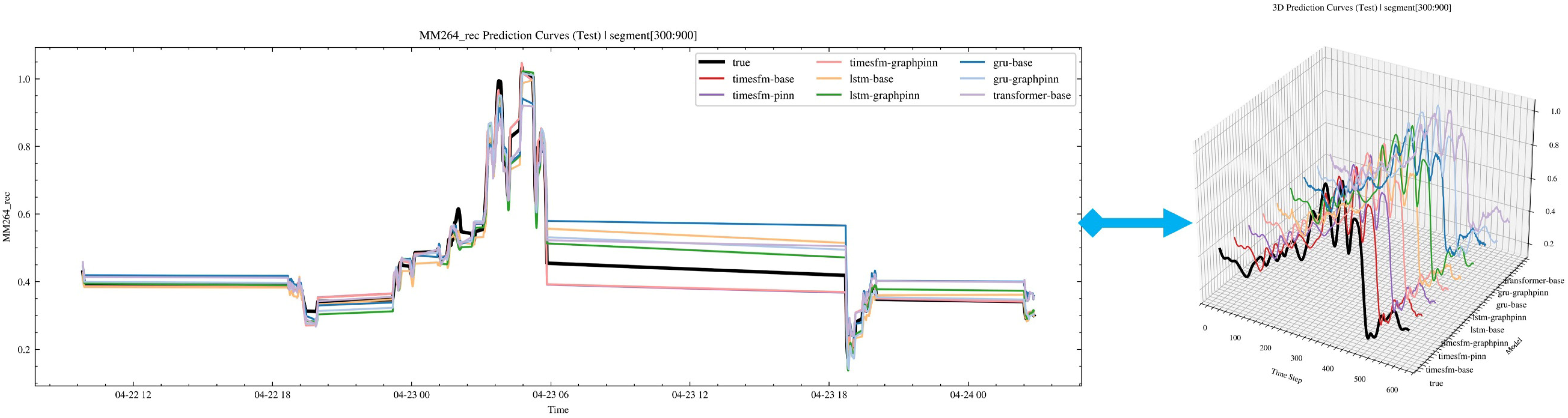Click the '100' Time Step tick in 3D plot
The width and height of the screenshot is (1568, 418).
(1235, 338)
